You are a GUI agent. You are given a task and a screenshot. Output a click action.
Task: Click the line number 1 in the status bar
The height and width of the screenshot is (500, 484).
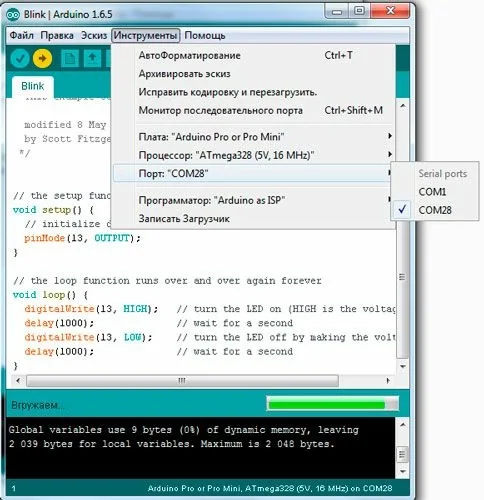pyautogui.click(x=14, y=489)
